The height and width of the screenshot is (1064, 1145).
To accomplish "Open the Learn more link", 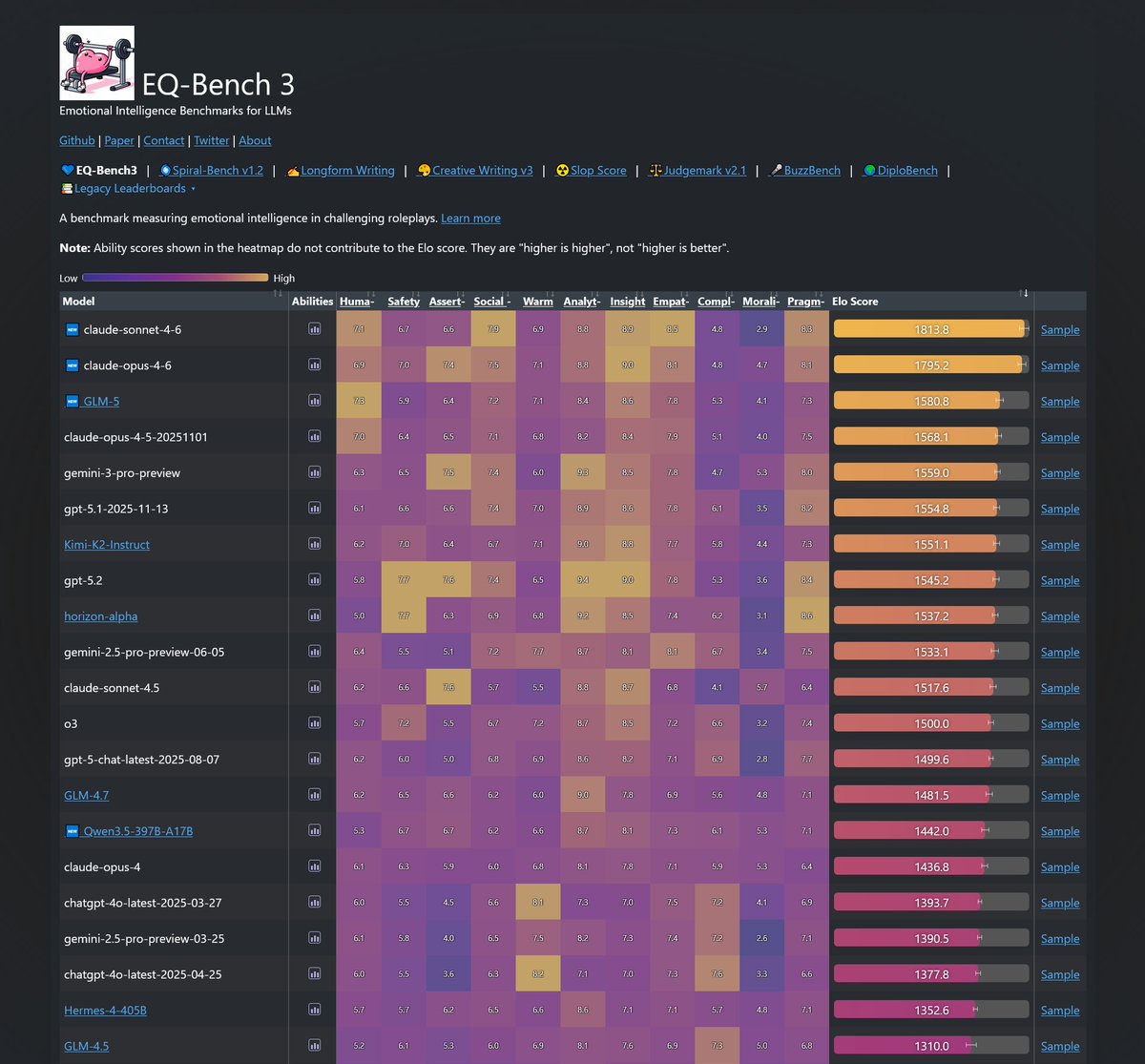I will [x=470, y=218].
